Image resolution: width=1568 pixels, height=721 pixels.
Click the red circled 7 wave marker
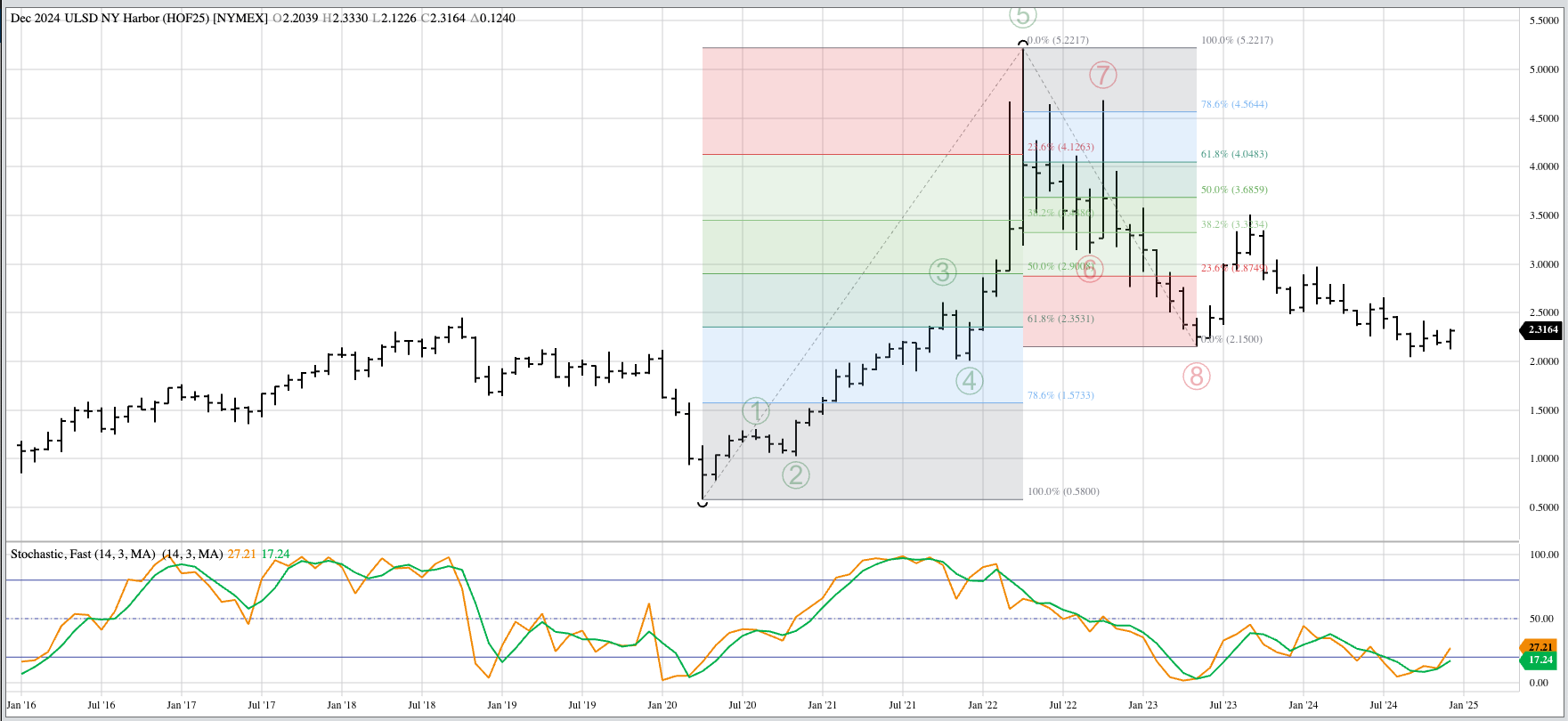point(1102,76)
